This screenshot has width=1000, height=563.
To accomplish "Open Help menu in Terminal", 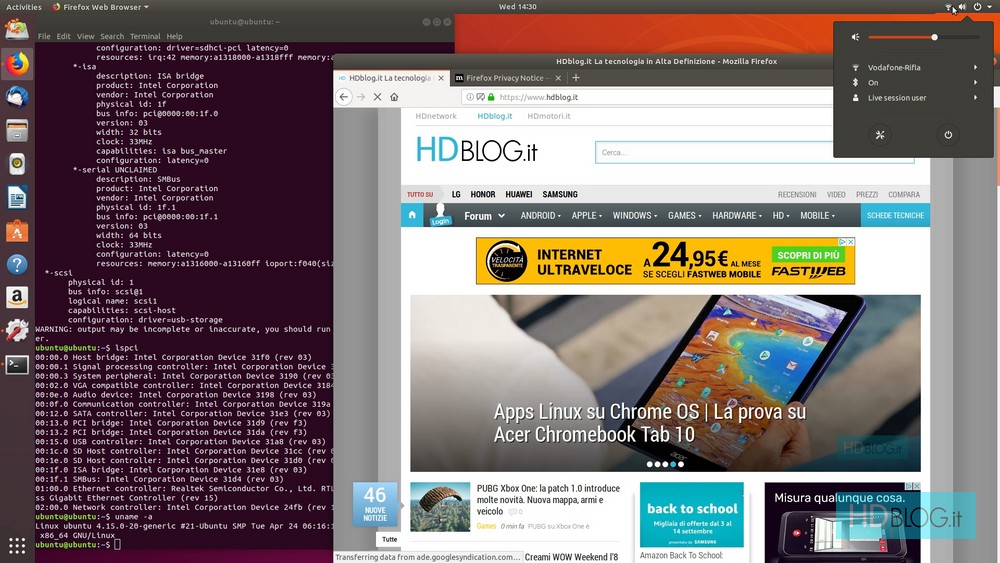I will (174, 36).
